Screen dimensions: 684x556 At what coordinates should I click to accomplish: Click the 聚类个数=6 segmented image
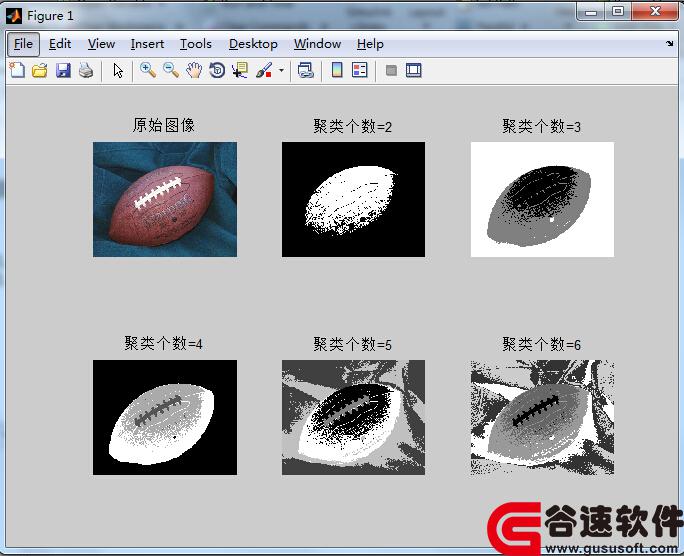click(x=542, y=417)
